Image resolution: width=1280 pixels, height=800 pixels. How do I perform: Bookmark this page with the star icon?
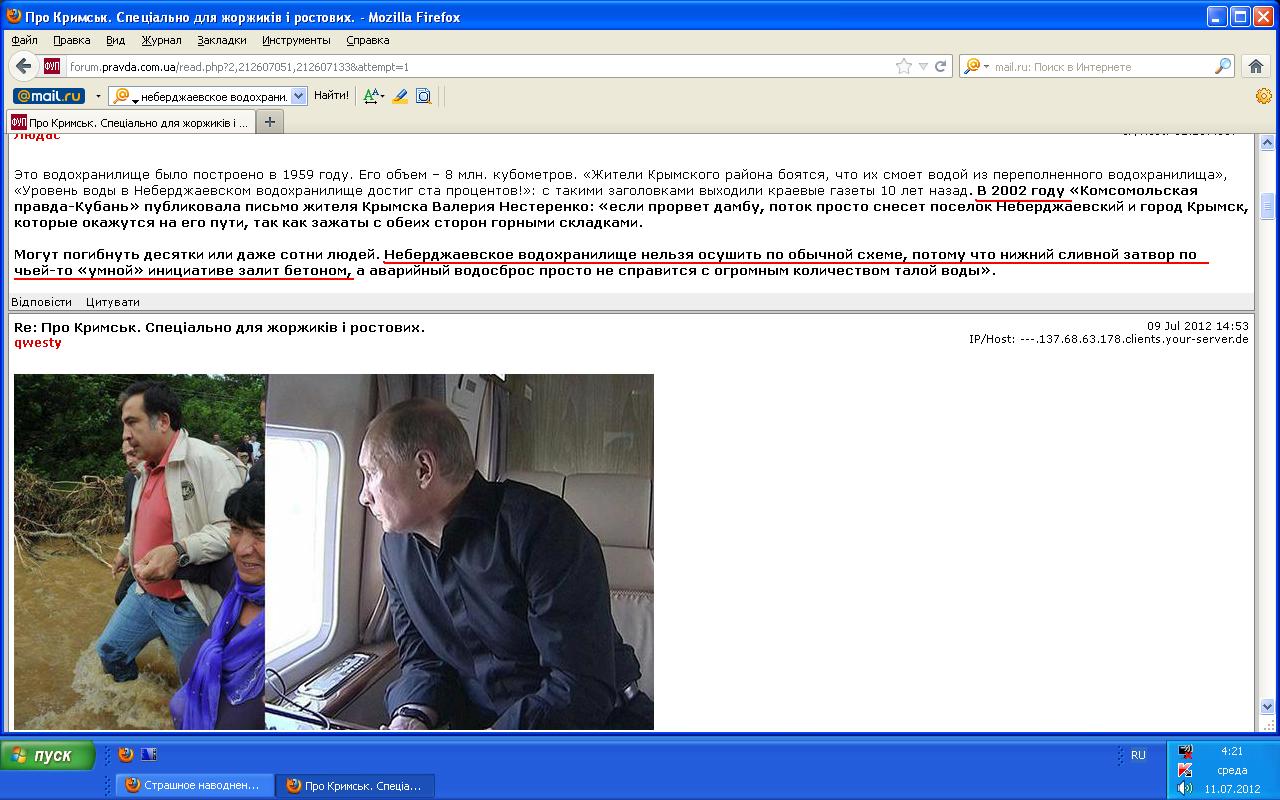[x=904, y=67]
